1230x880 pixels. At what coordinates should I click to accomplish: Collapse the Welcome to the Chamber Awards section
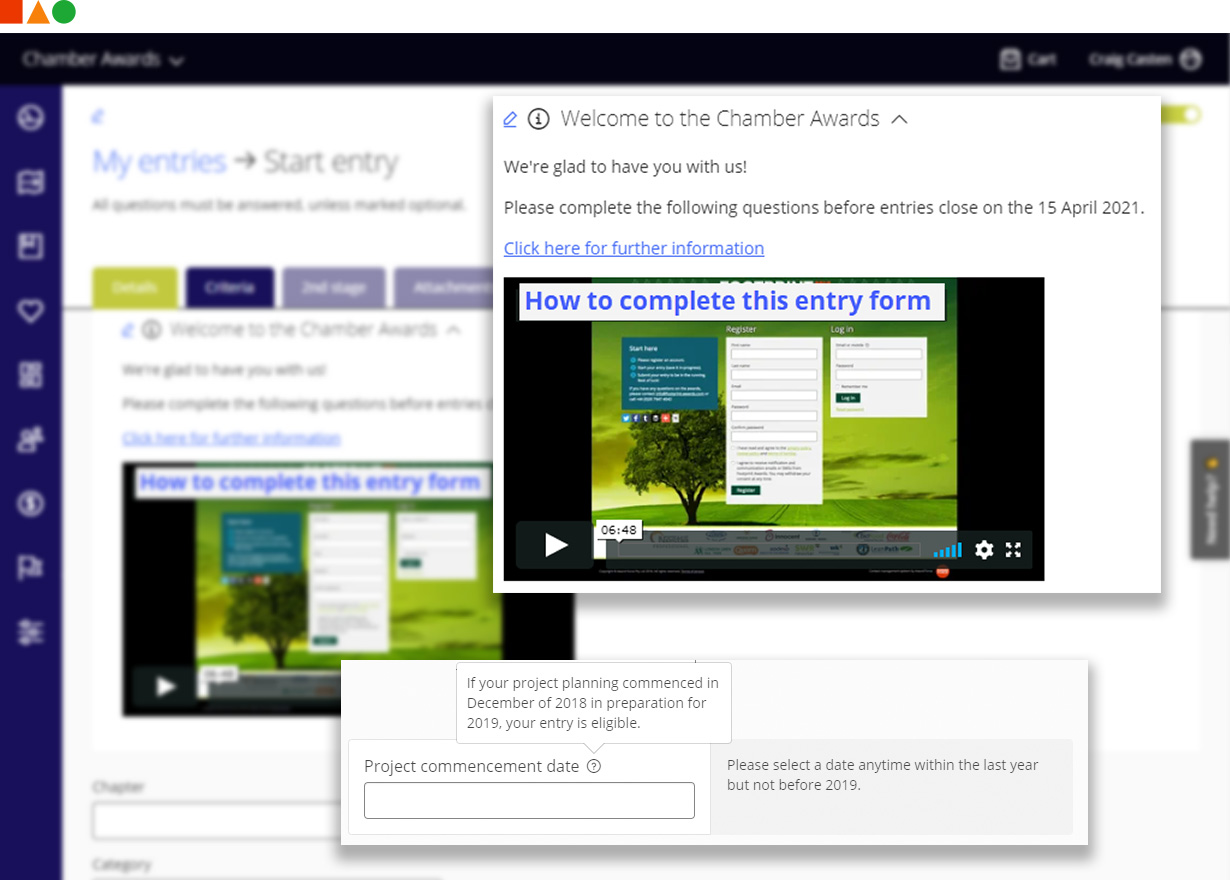click(899, 120)
